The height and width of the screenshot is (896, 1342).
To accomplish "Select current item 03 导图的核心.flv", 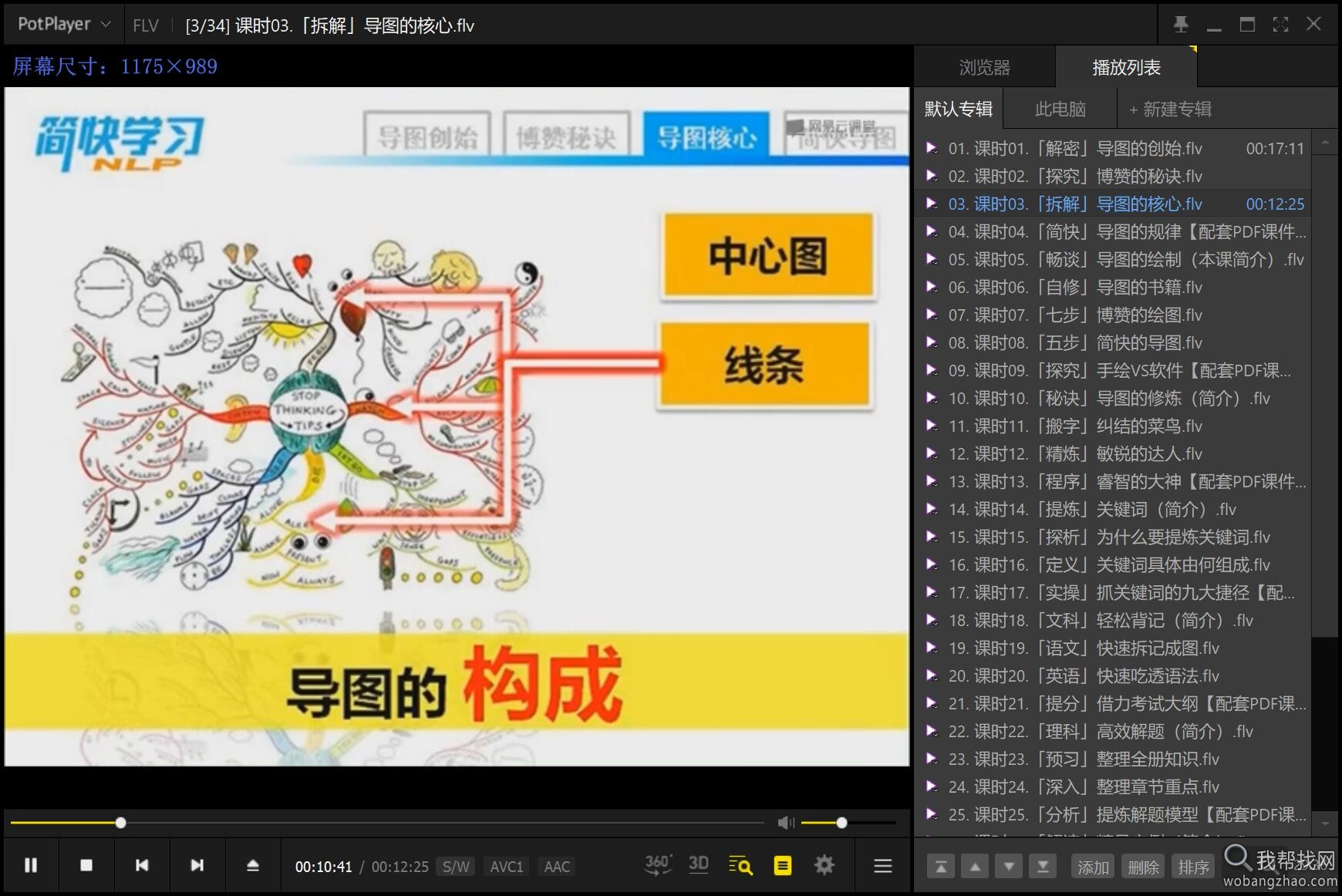I will click(1114, 204).
